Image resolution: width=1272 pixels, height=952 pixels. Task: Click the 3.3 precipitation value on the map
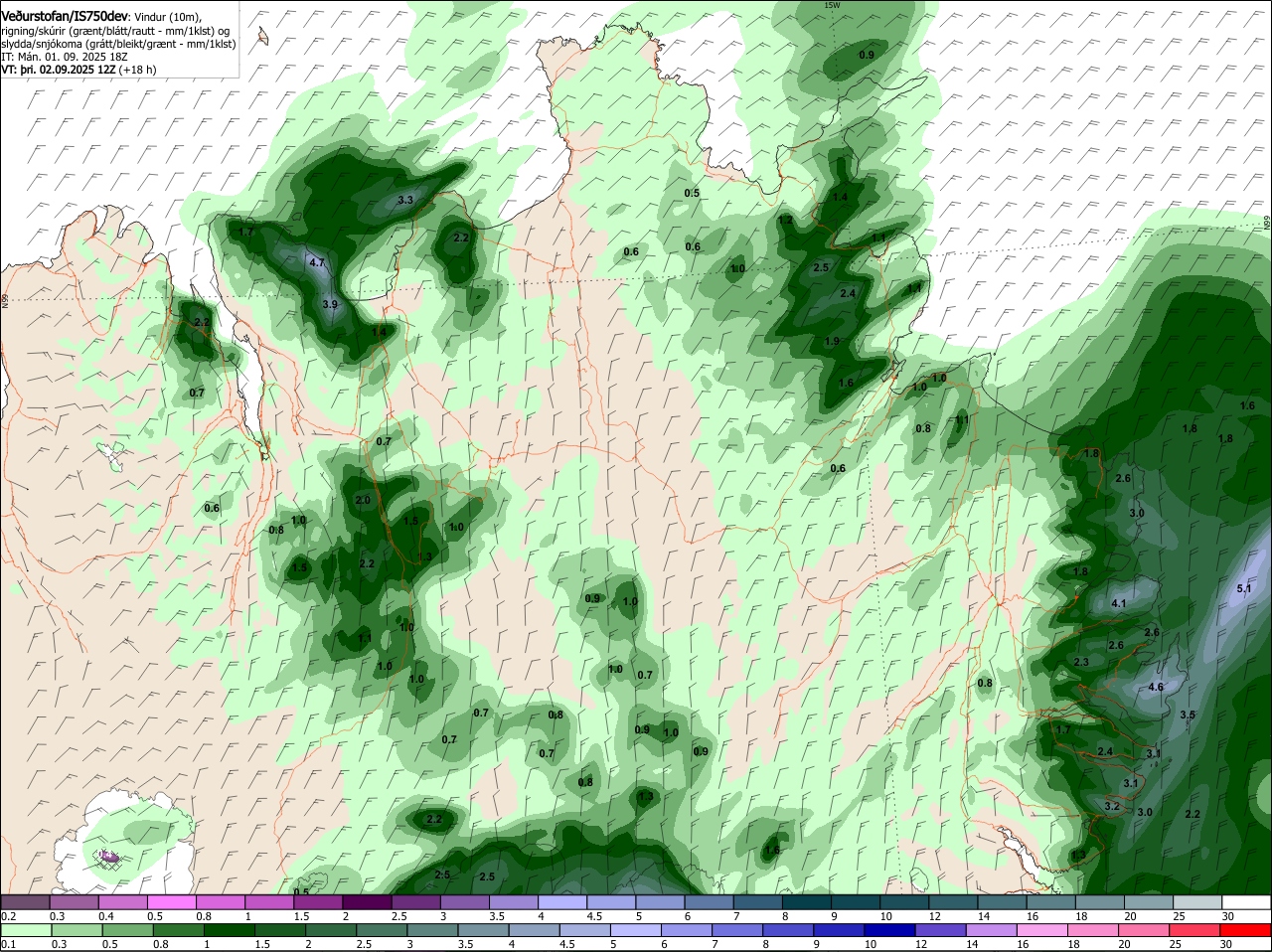(404, 201)
